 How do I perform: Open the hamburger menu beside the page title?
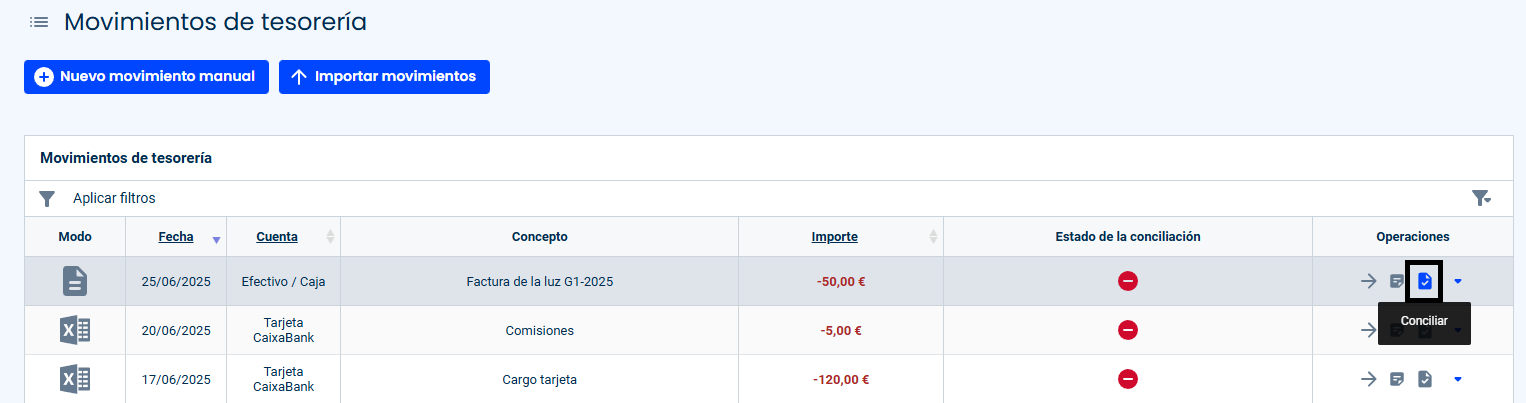click(39, 21)
